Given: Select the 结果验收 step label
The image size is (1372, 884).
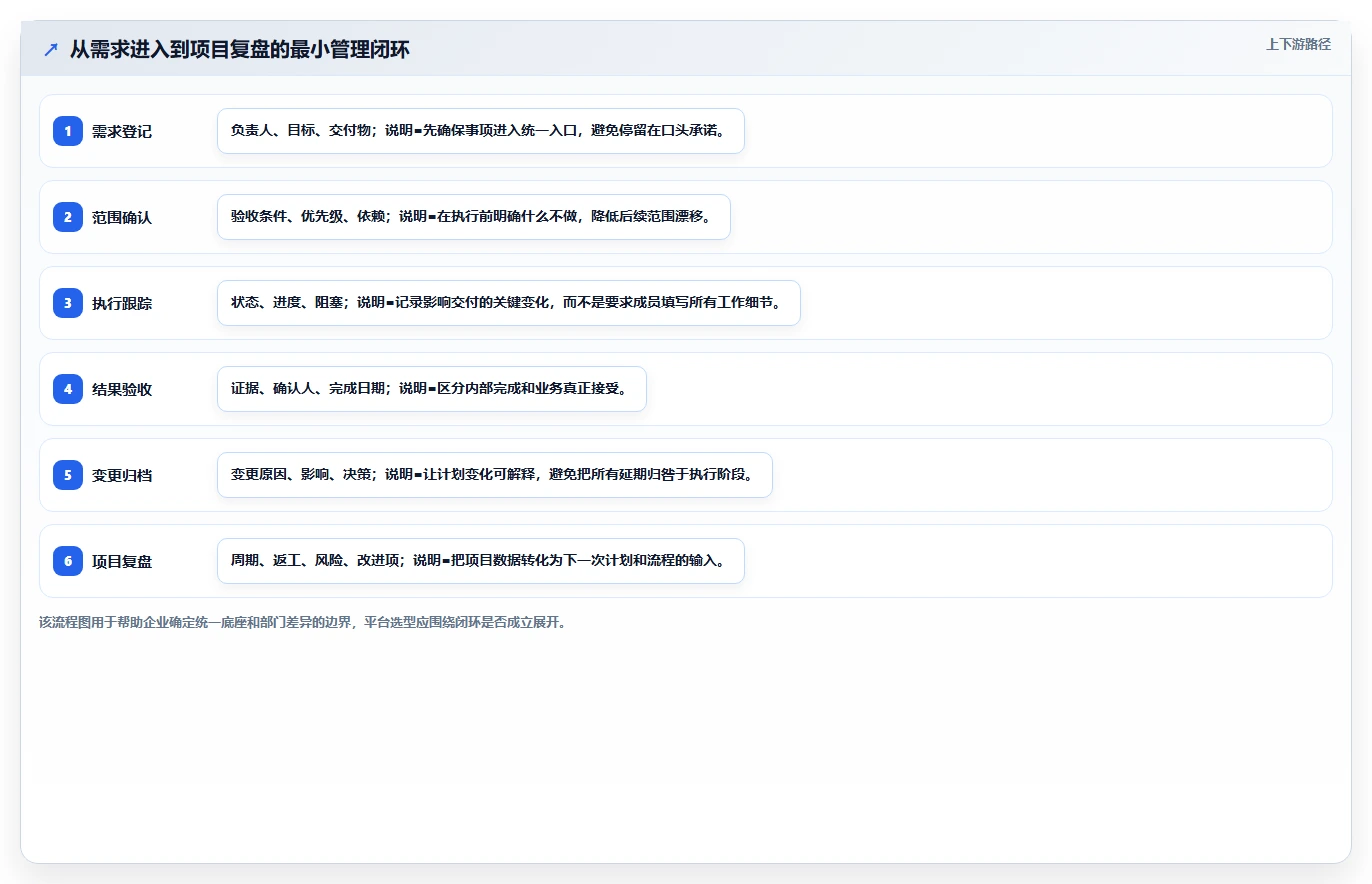Looking at the screenshot, I should (x=122, y=389).
